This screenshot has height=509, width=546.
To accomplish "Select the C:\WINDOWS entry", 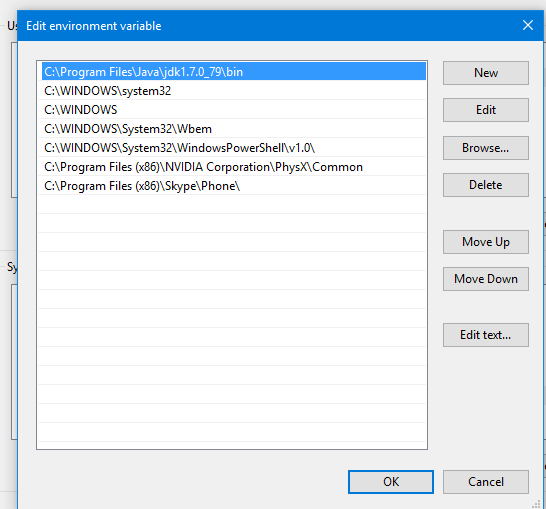I will (234, 110).
